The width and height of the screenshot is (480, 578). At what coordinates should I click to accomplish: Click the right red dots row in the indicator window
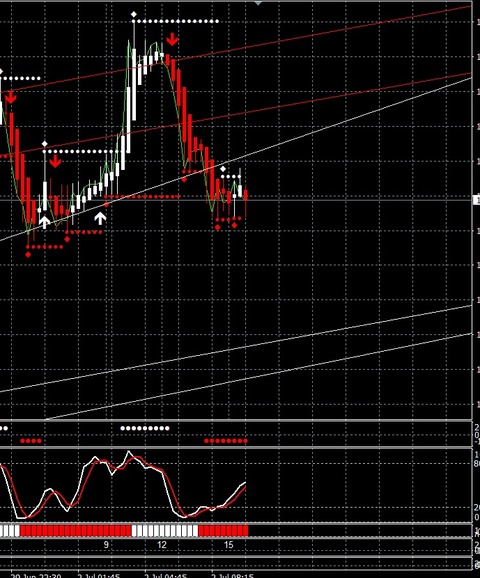tap(226, 441)
